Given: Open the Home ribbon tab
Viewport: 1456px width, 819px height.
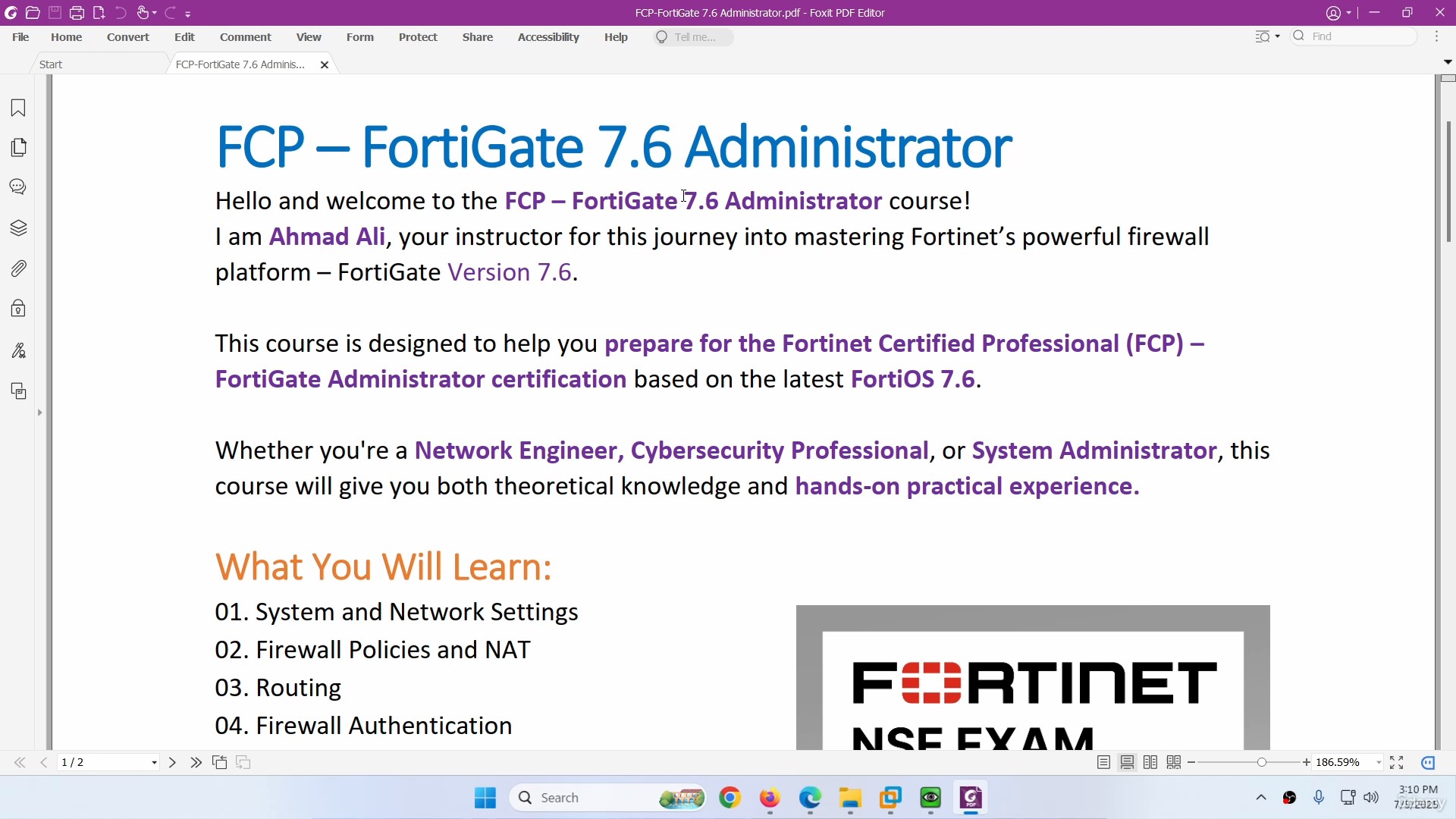Looking at the screenshot, I should pyautogui.click(x=66, y=37).
